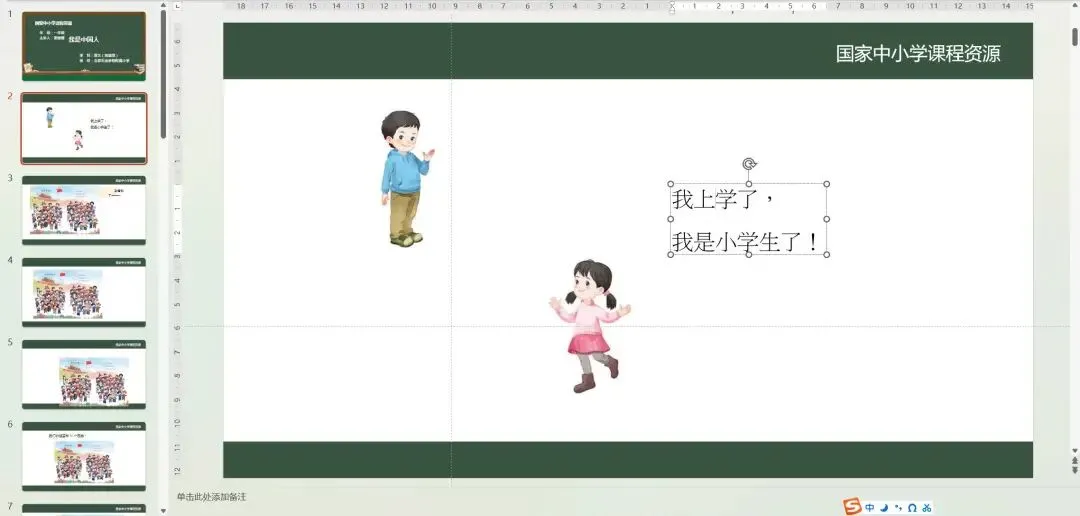Screen dimensions: 1080x516
Task: Click the editor scrollbar's single down arrow
Action: tap(1074, 451)
